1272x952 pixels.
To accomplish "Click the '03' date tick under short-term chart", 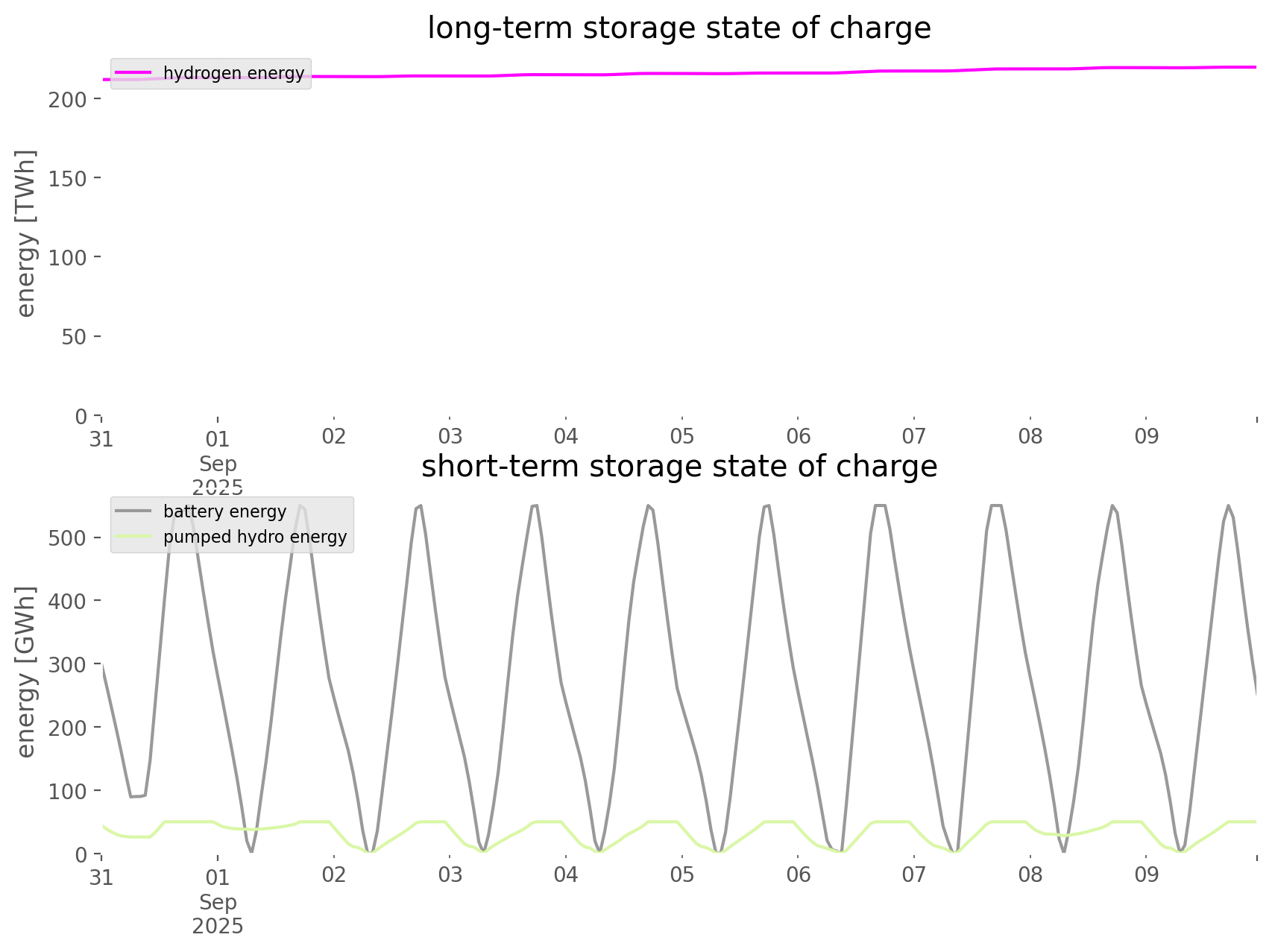I will point(450,875).
